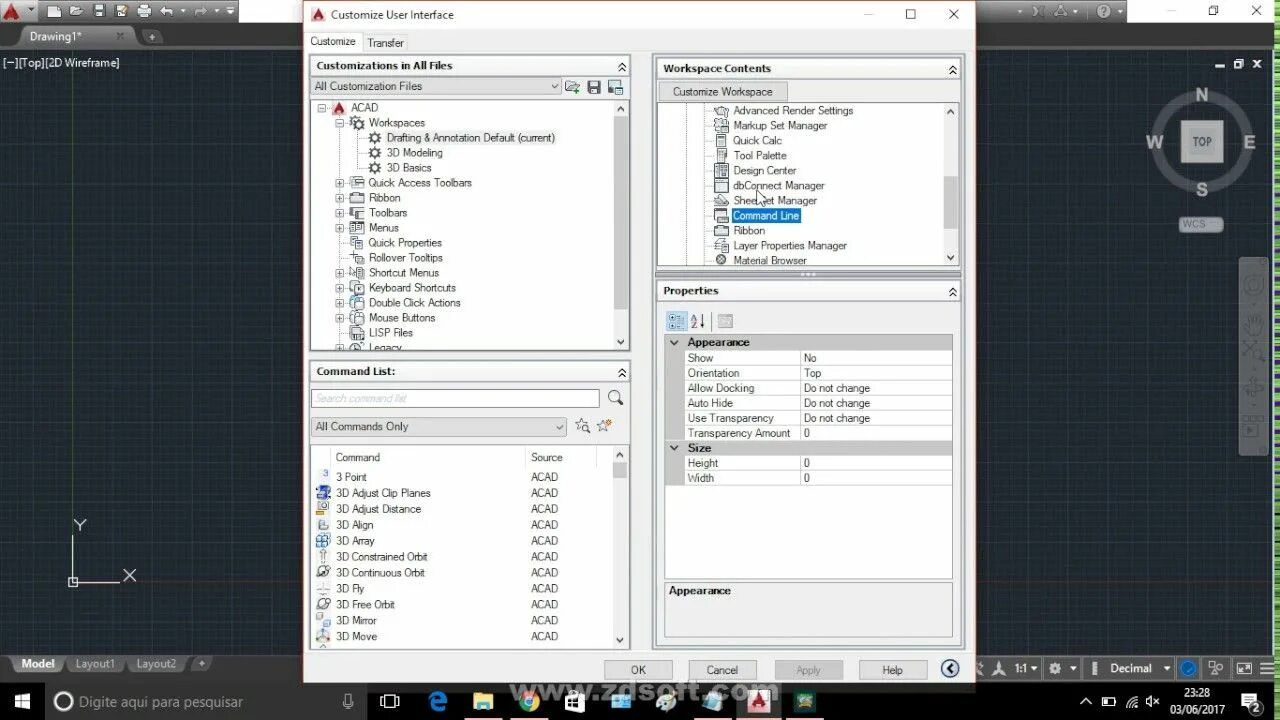Switch Properties to categorized view icon
The width and height of the screenshot is (1280, 720).
click(676, 321)
